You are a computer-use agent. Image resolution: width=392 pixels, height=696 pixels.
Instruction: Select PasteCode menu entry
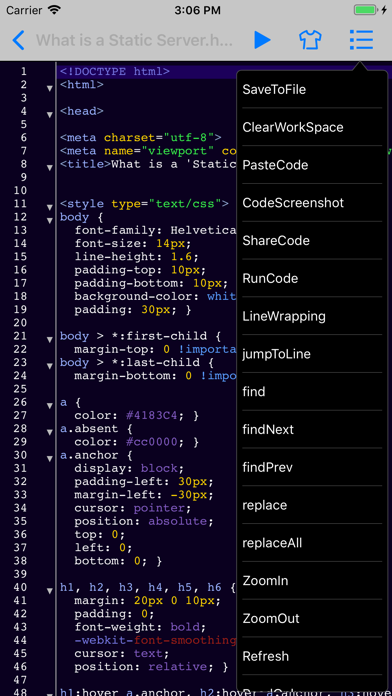tap(312, 165)
